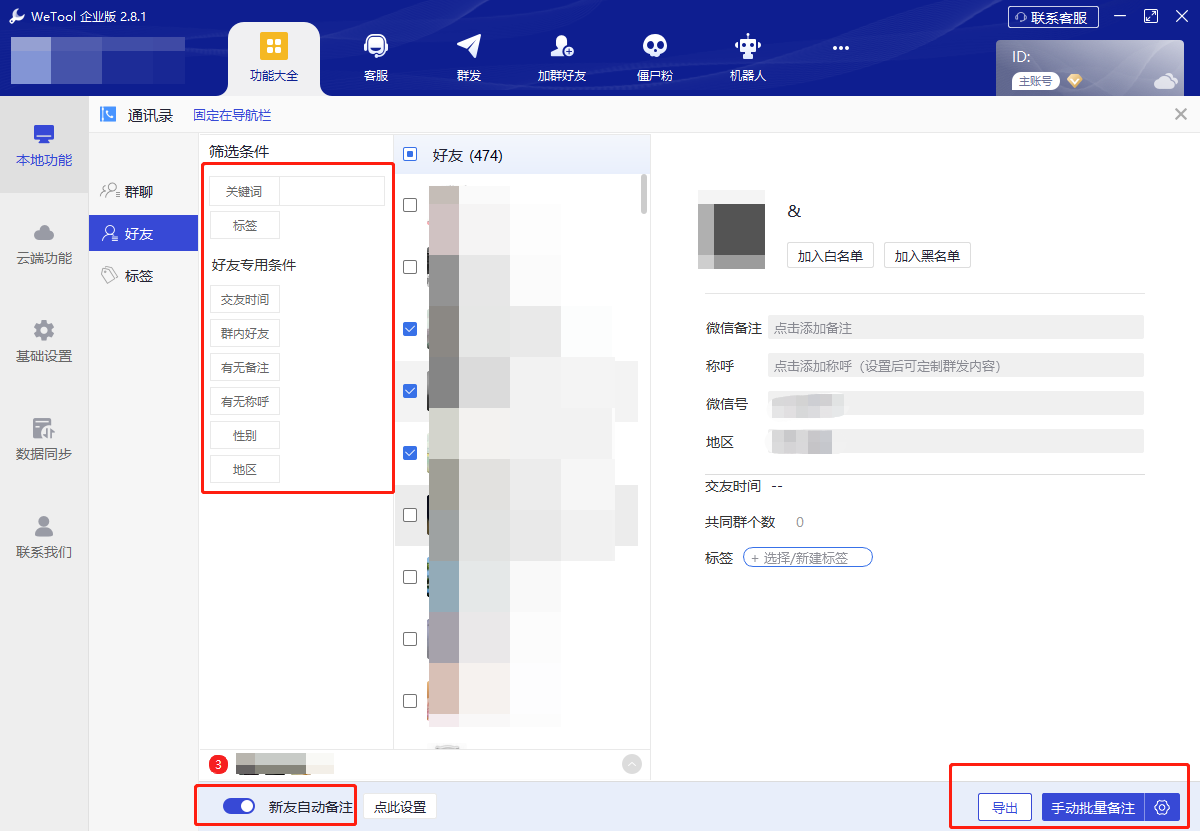Open the 交友时间 filter

click(x=245, y=299)
